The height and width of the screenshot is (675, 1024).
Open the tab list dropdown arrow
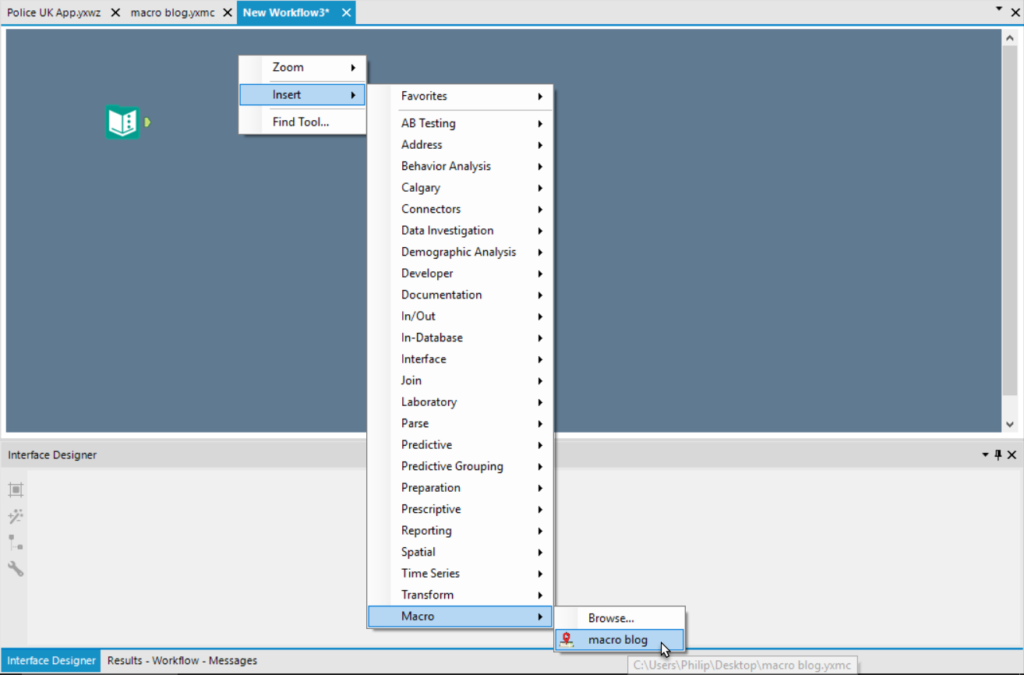point(999,9)
